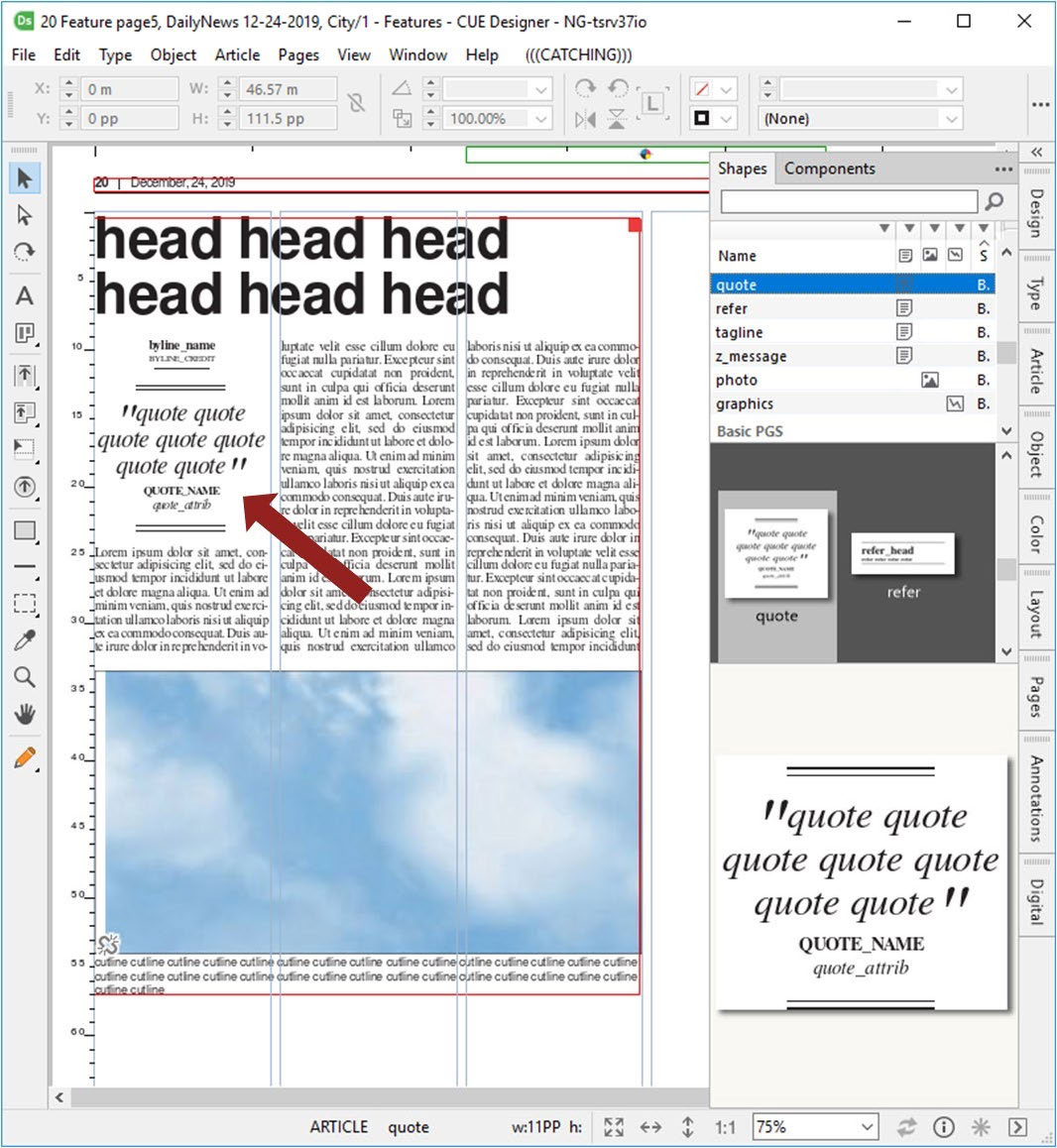
Task: Open the 100.00% scale dropdown
Action: (541, 119)
